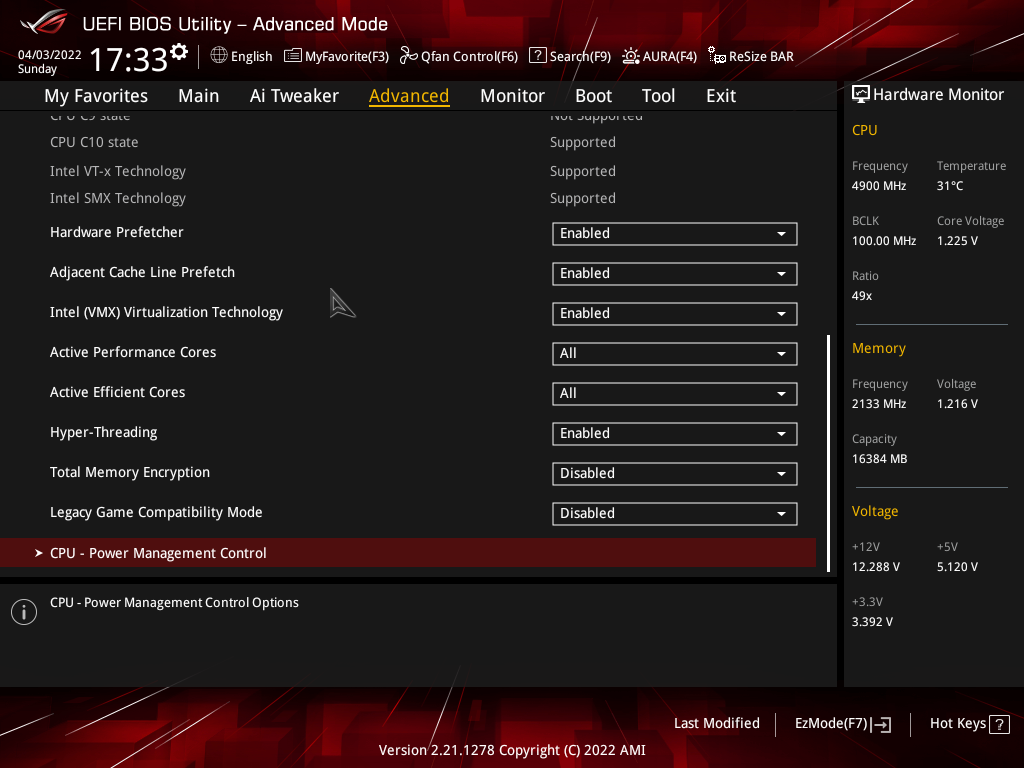
Task: Click 3.392 V voltage reading
Action: (872, 622)
